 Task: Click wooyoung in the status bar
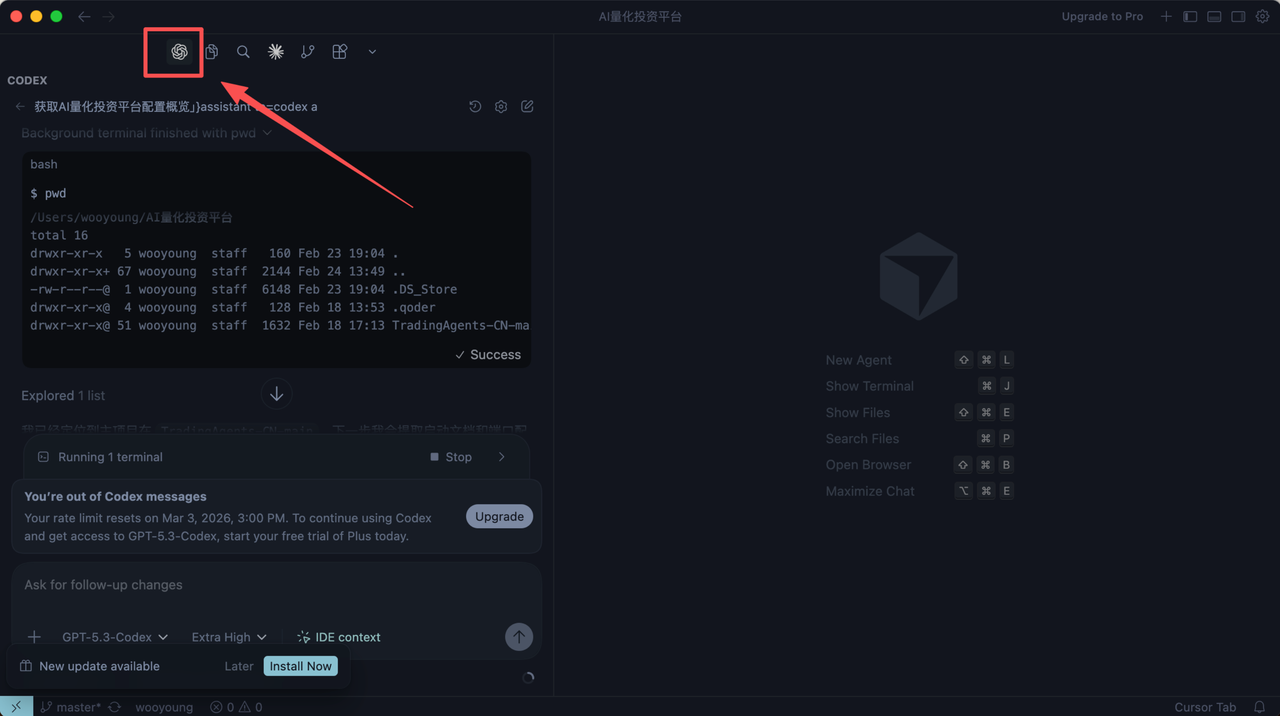(x=164, y=707)
